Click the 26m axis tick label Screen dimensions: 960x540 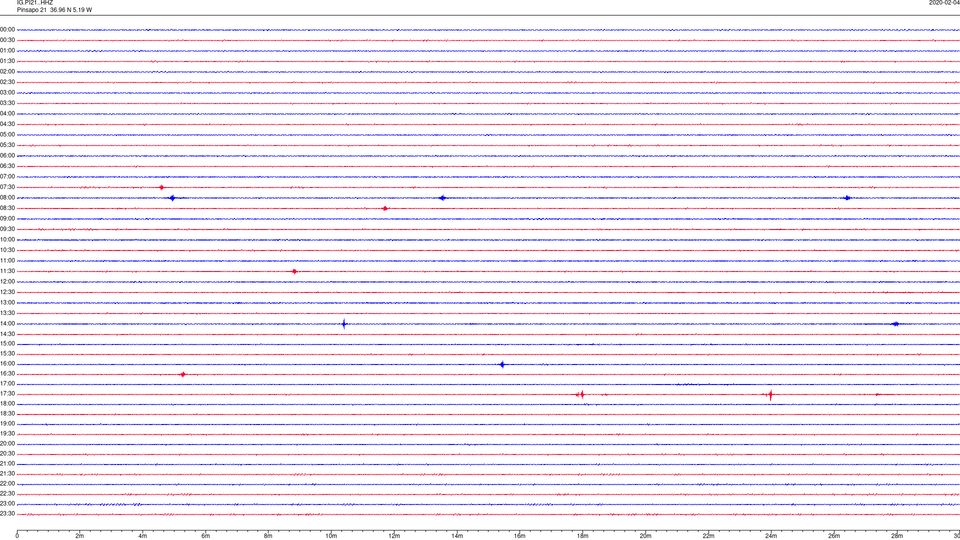click(x=834, y=536)
